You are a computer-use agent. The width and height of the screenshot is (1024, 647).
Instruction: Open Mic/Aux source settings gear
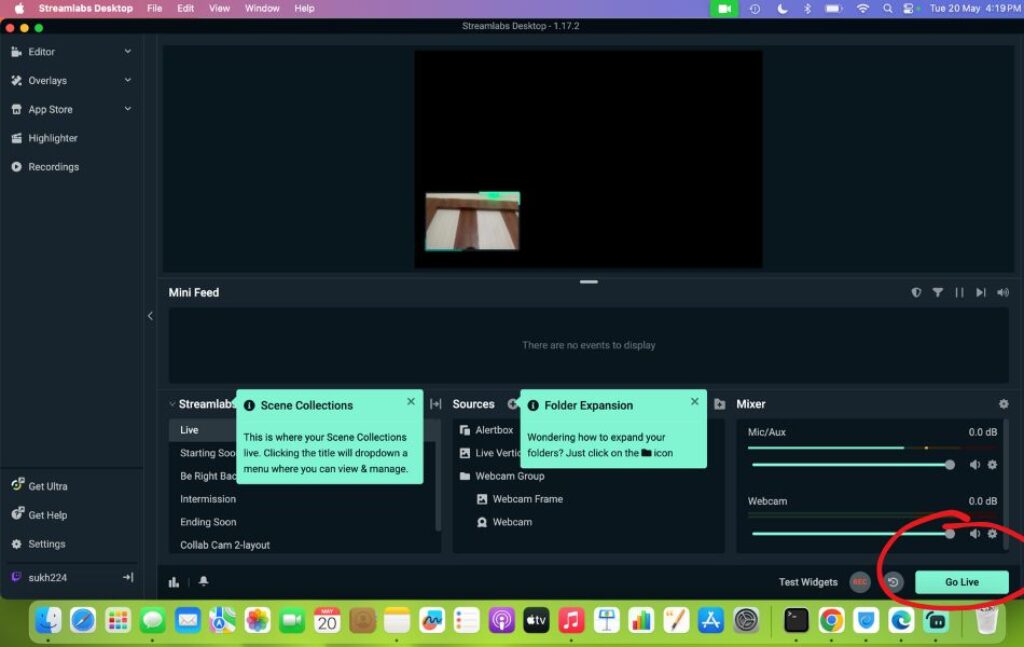(x=992, y=465)
